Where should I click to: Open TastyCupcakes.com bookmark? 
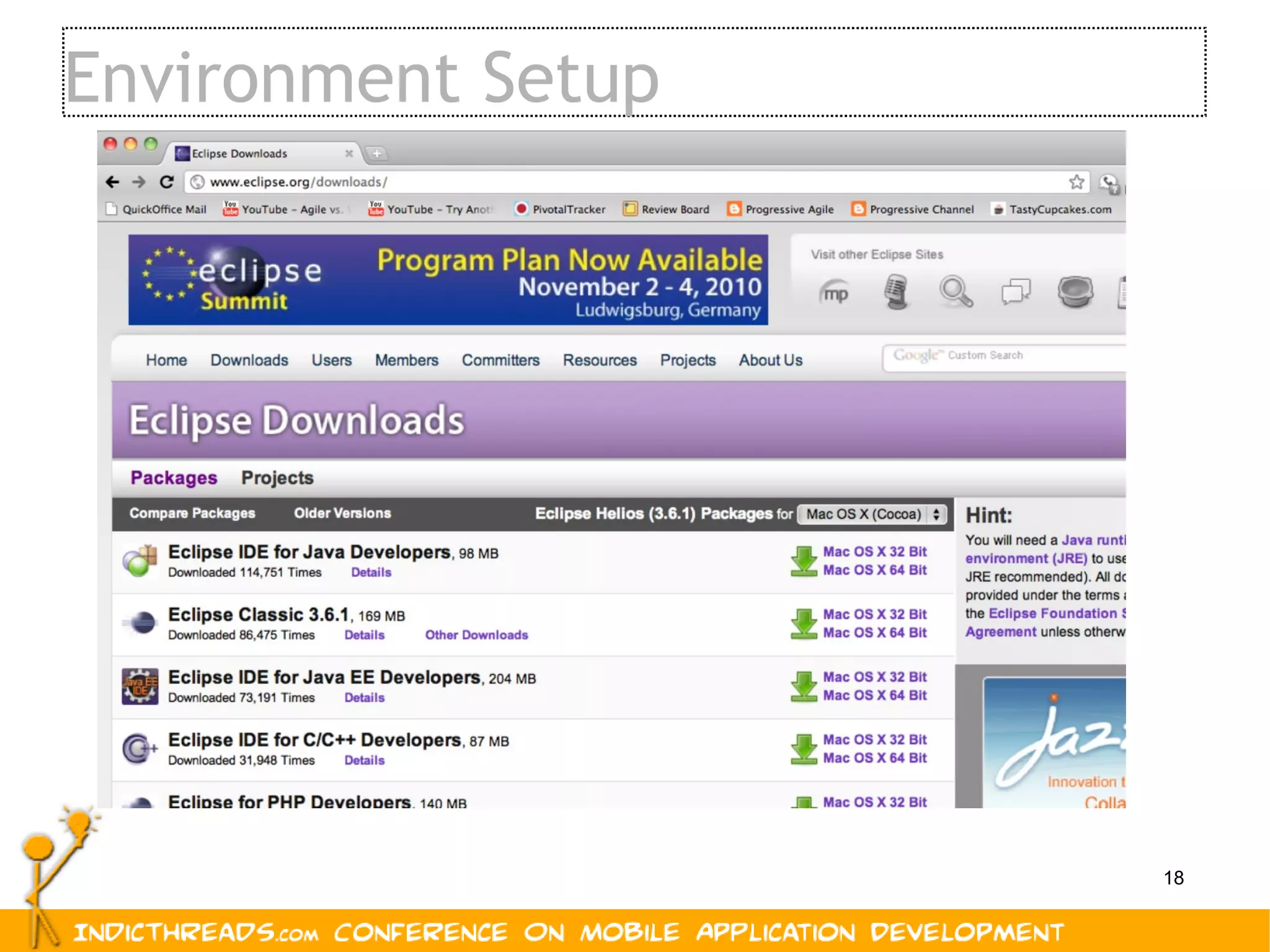click(1052, 209)
